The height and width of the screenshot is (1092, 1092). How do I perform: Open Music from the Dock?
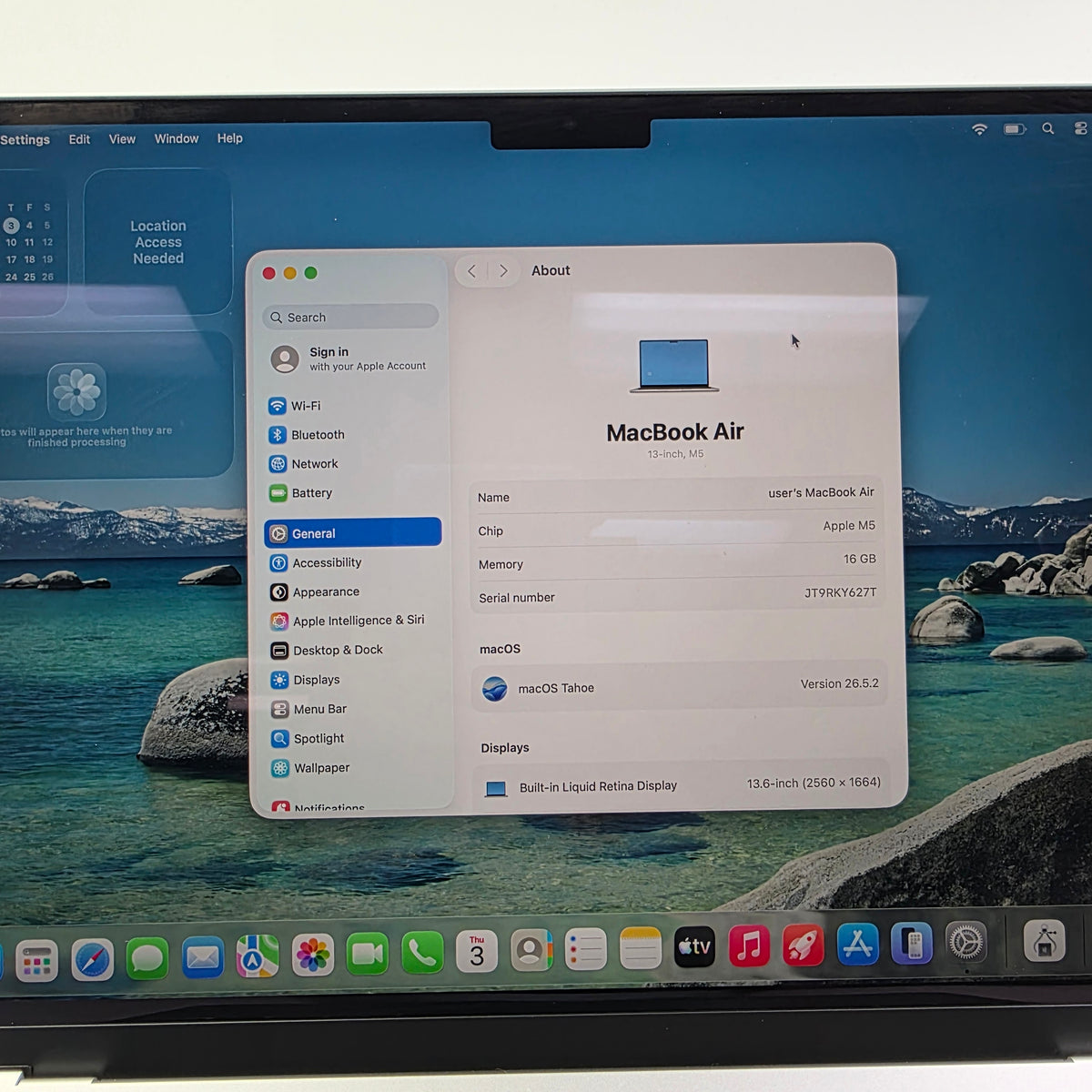[x=749, y=947]
